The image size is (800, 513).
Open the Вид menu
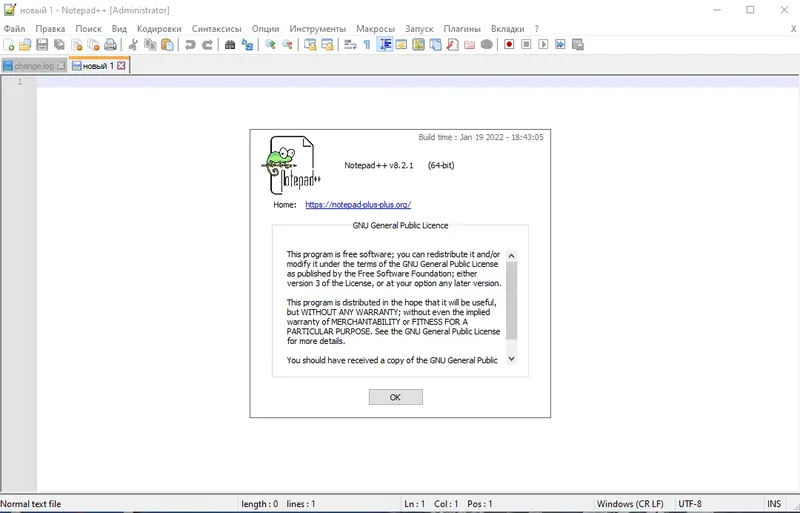pos(119,29)
